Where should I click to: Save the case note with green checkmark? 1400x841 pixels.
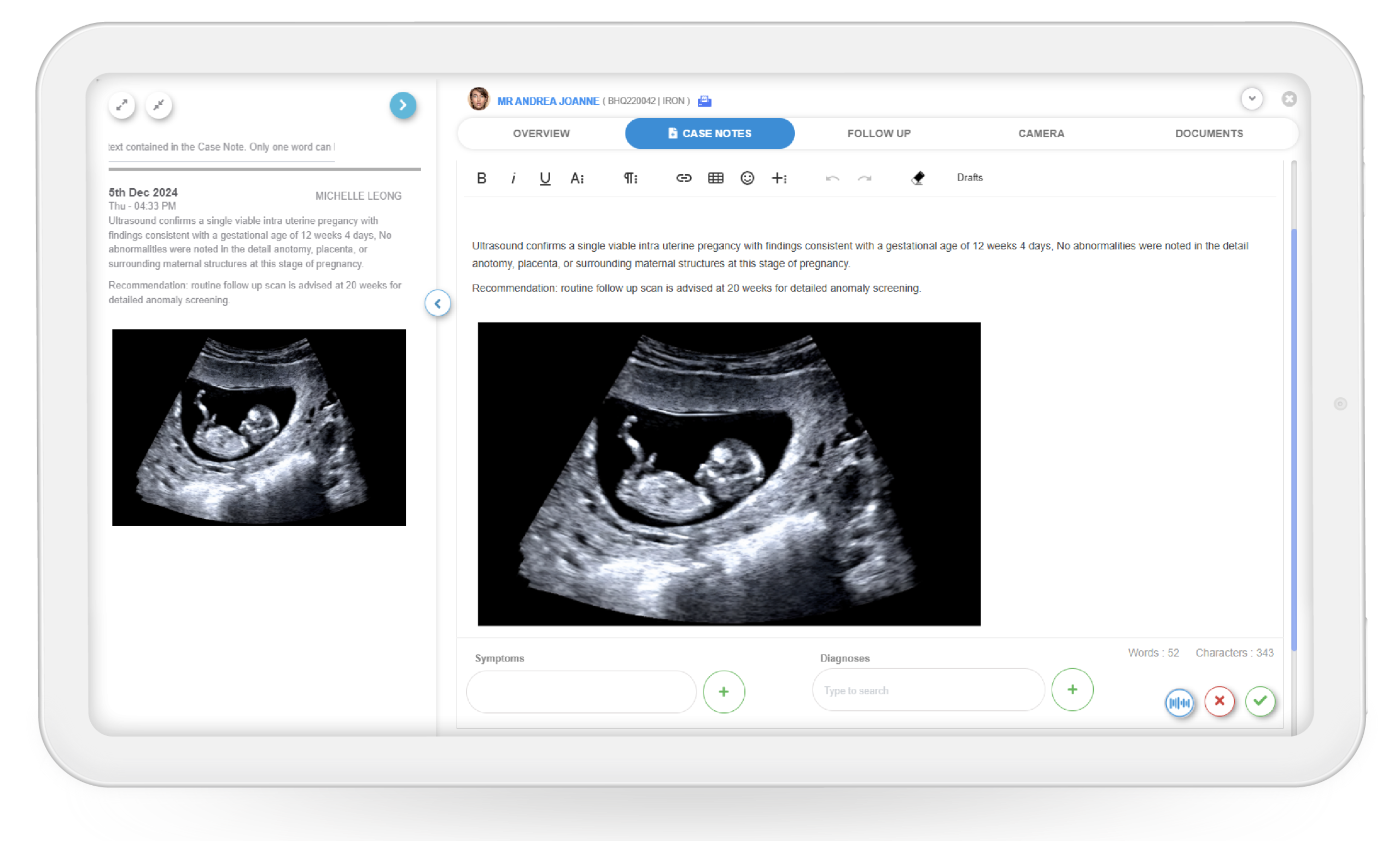(1260, 701)
